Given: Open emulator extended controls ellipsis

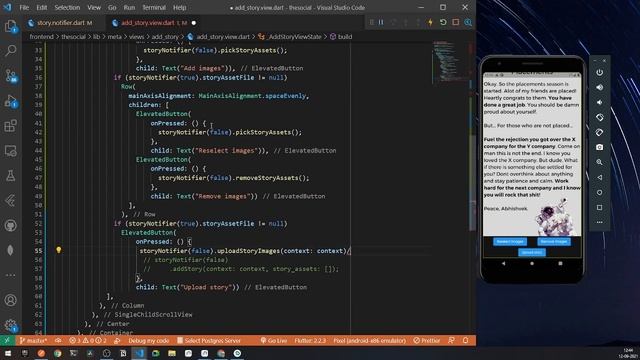Looking at the screenshot, I should point(599,222).
